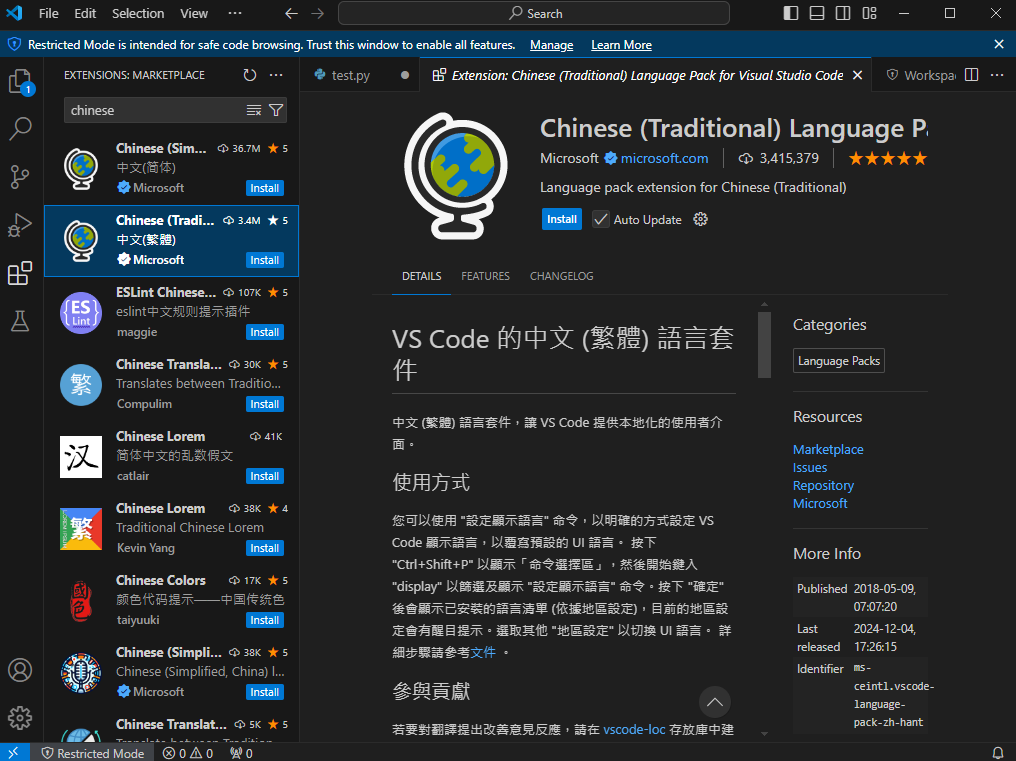The height and width of the screenshot is (761, 1016).
Task: Open extension settings gear next to Auto Update
Action: pyautogui.click(x=700, y=219)
